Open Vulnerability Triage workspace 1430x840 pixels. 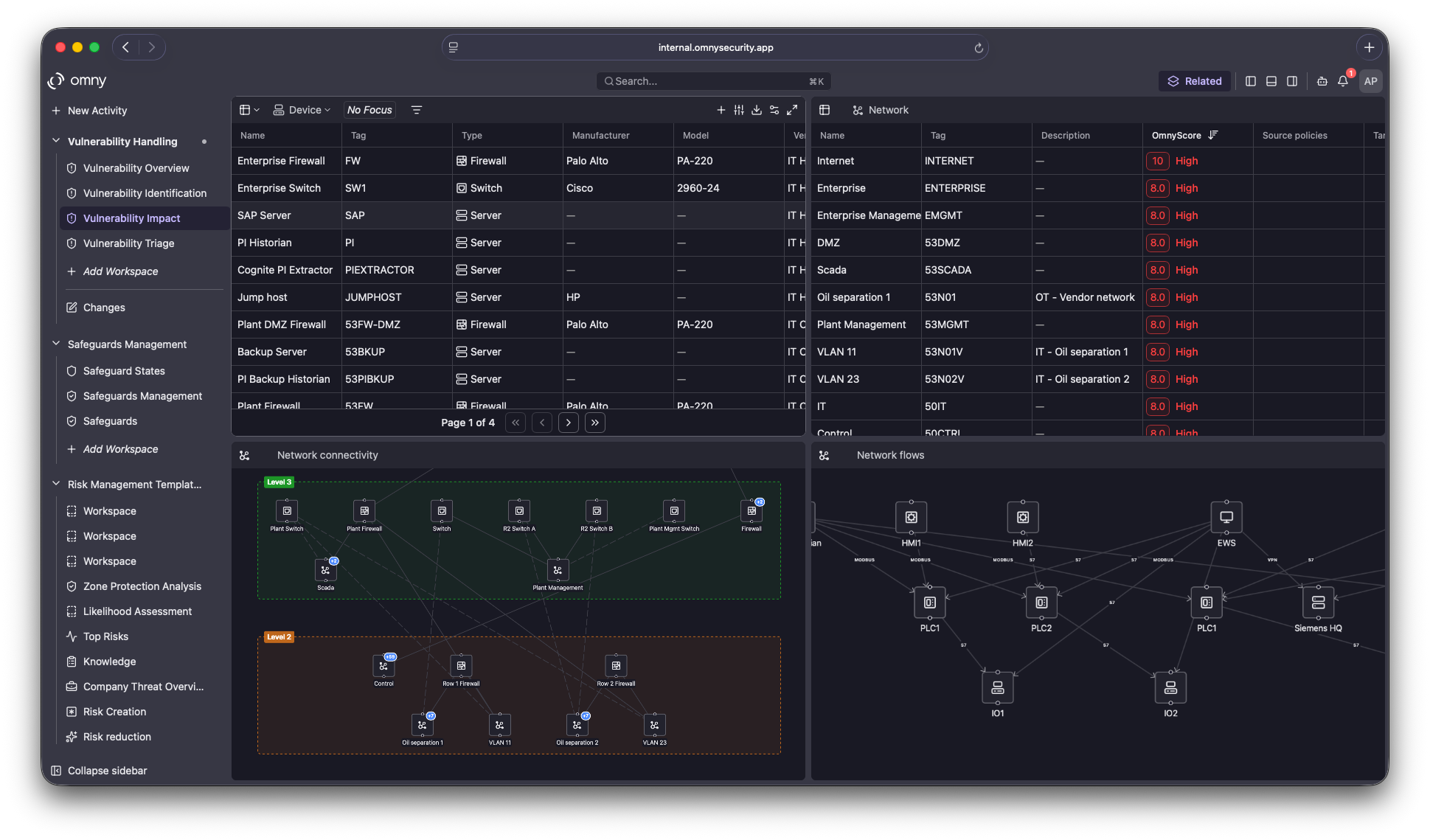coord(128,243)
